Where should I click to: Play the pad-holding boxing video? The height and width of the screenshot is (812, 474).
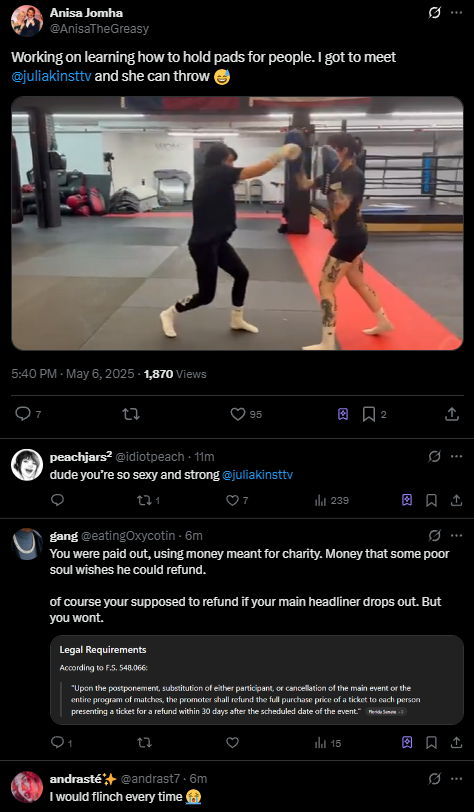pyautogui.click(x=237, y=223)
